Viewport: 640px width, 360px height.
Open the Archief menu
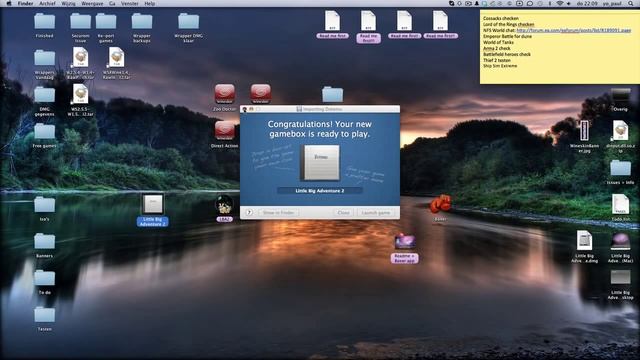click(x=47, y=3)
